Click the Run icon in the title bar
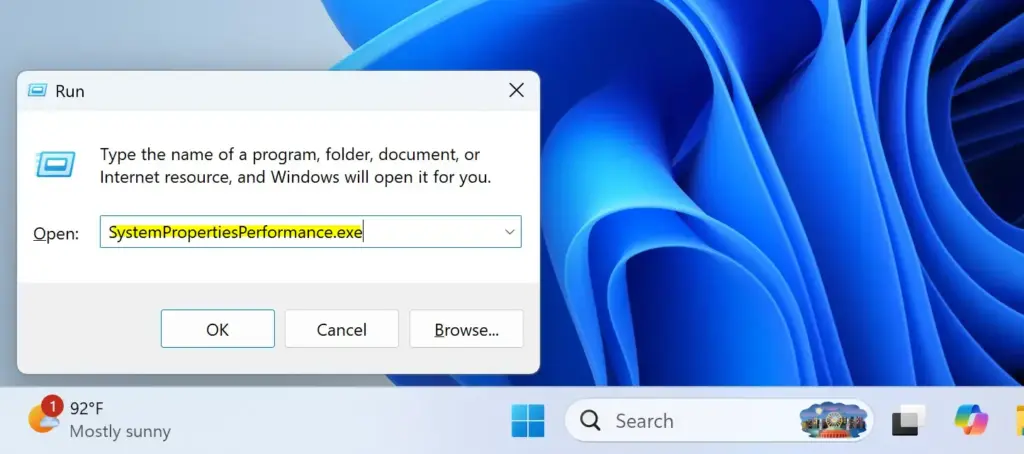The height and width of the screenshot is (454, 1024). click(37, 91)
